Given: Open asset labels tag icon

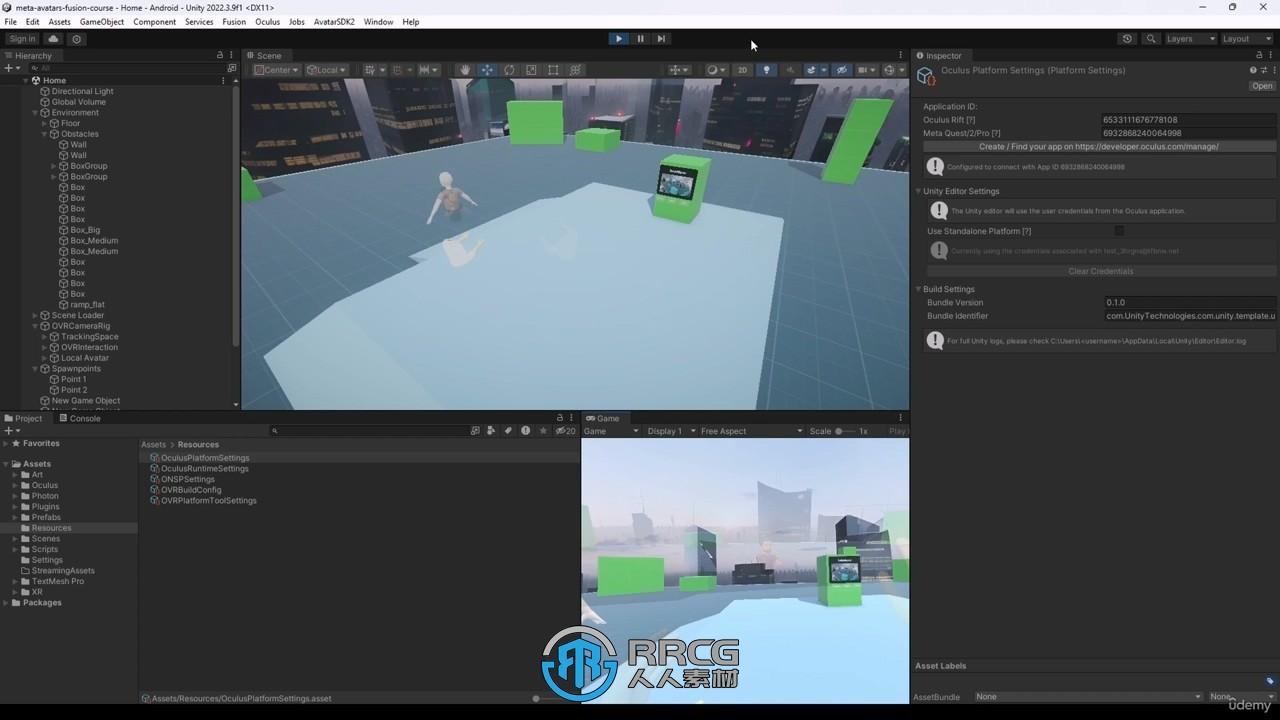Looking at the screenshot, I should (x=1270, y=681).
